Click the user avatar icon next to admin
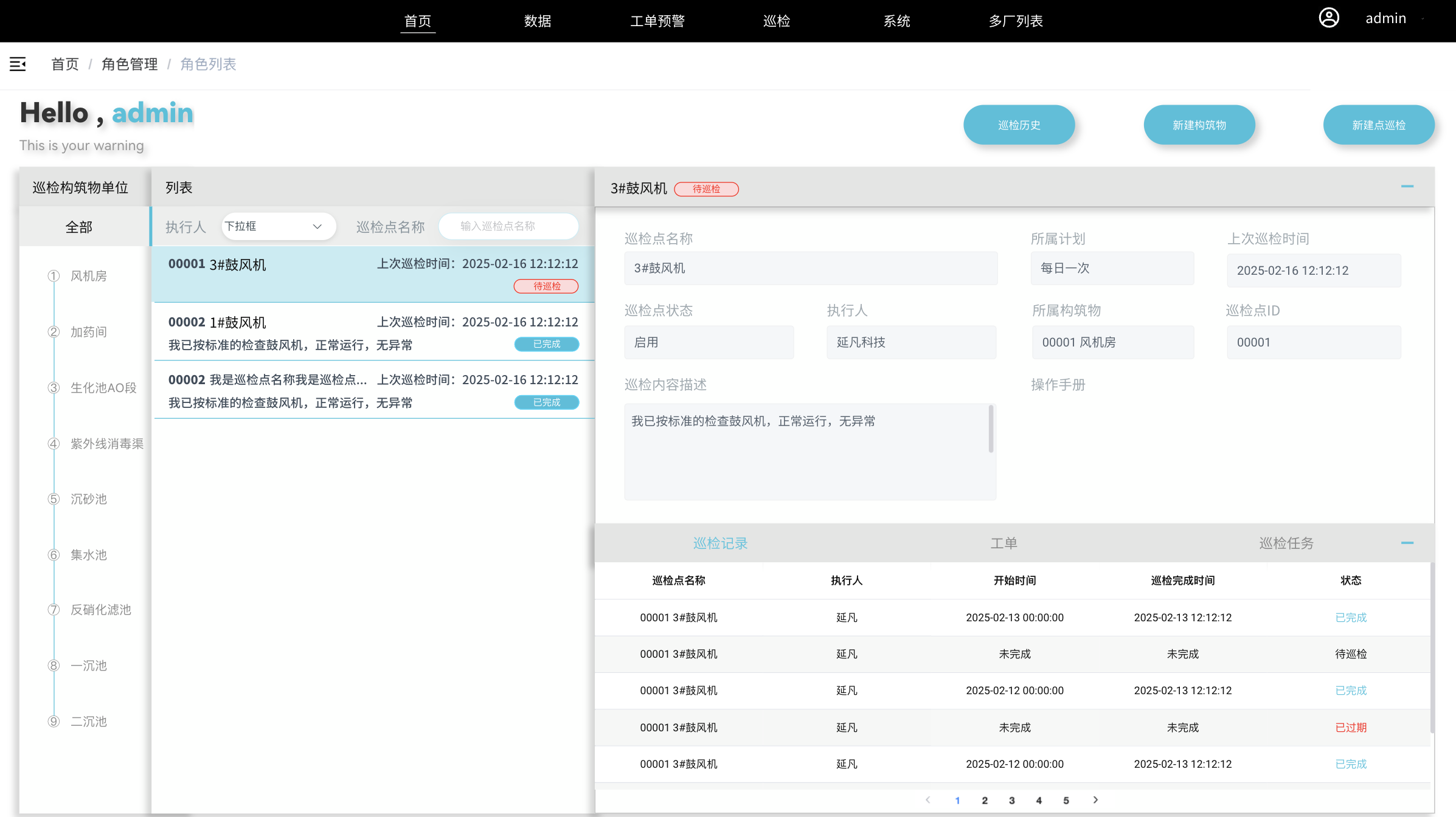 pos(1329,18)
